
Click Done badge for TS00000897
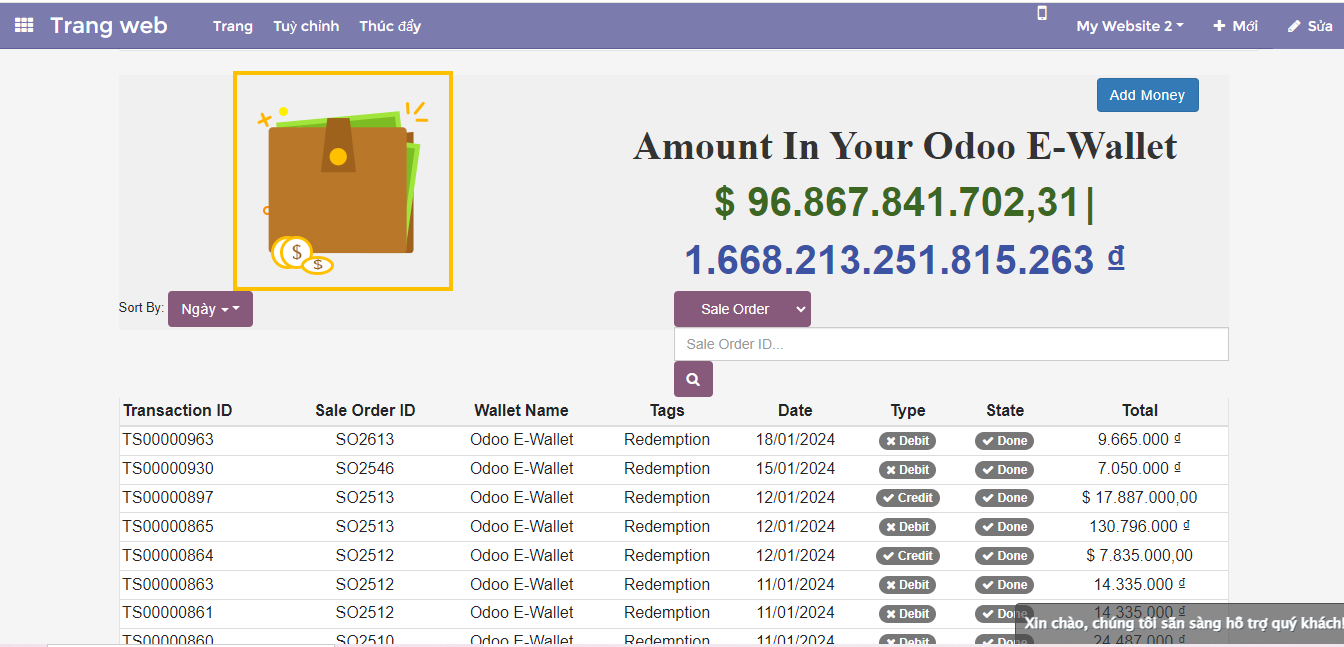1005,498
